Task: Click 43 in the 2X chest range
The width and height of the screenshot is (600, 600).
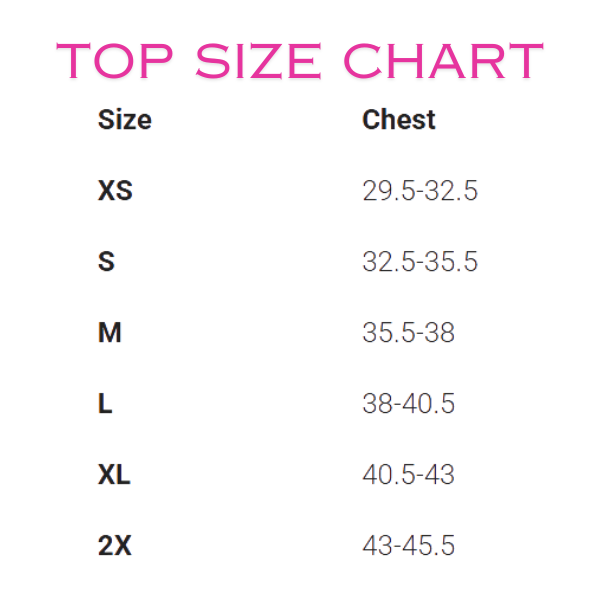Action: tap(377, 546)
